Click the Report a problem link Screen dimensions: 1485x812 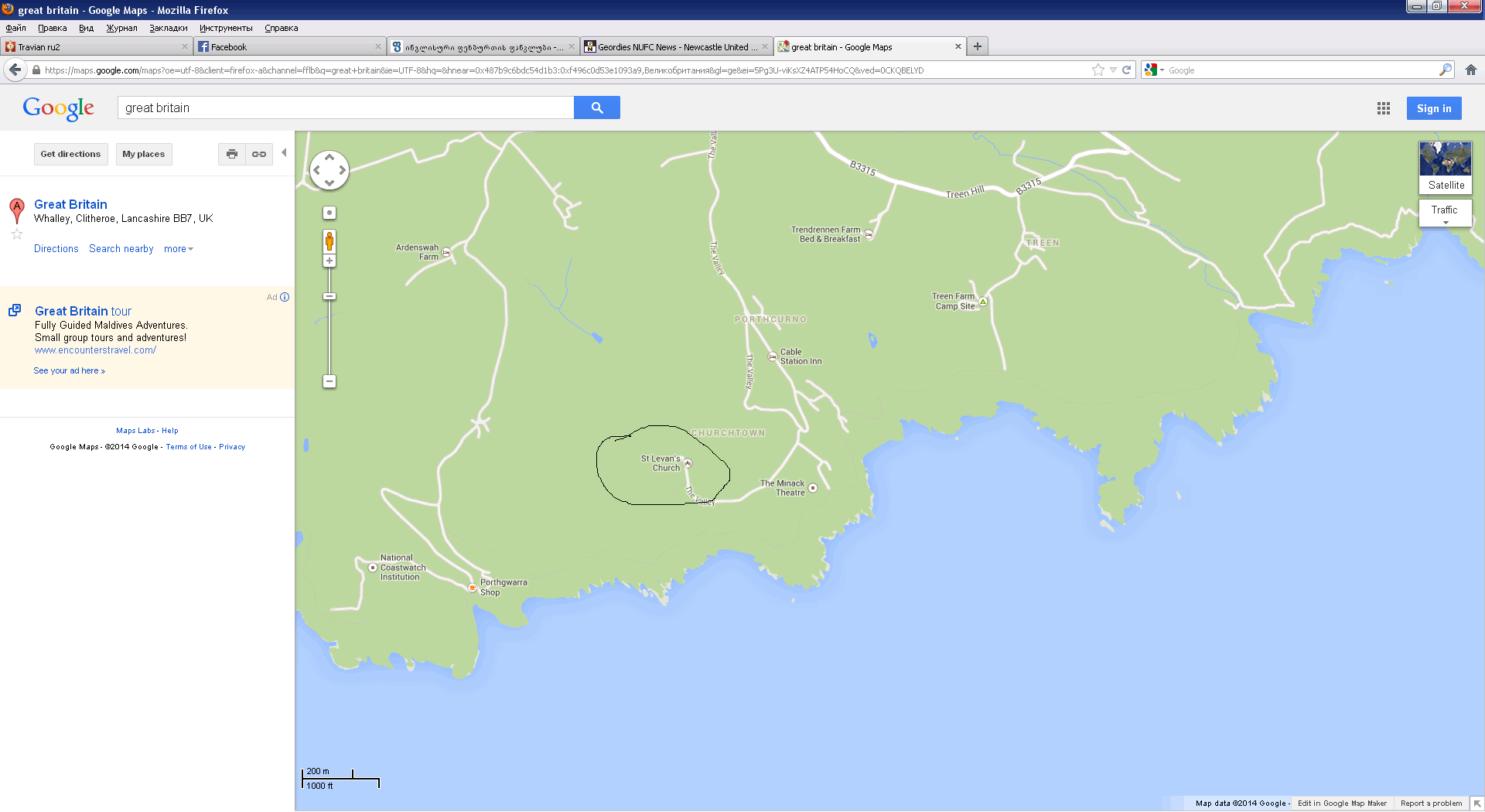tap(1431, 803)
